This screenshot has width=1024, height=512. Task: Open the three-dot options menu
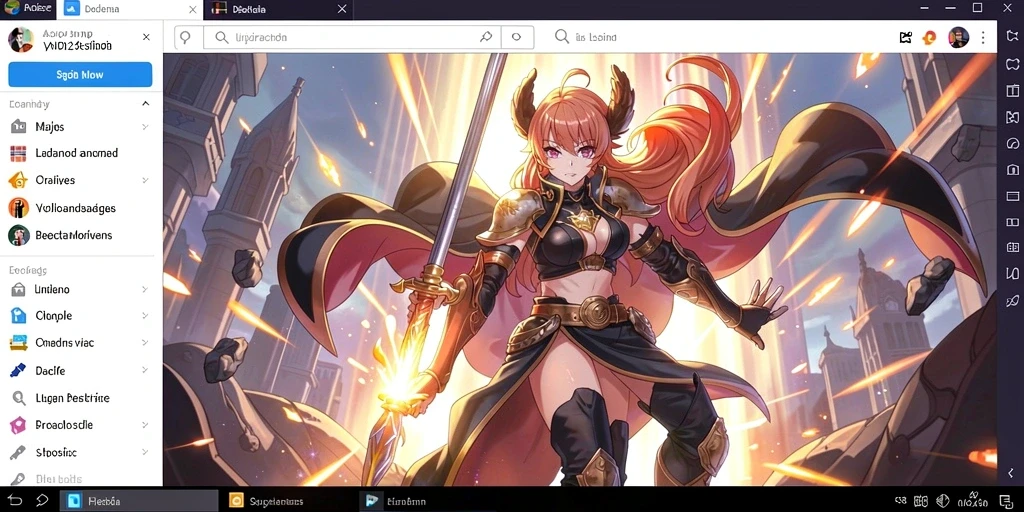coord(983,37)
